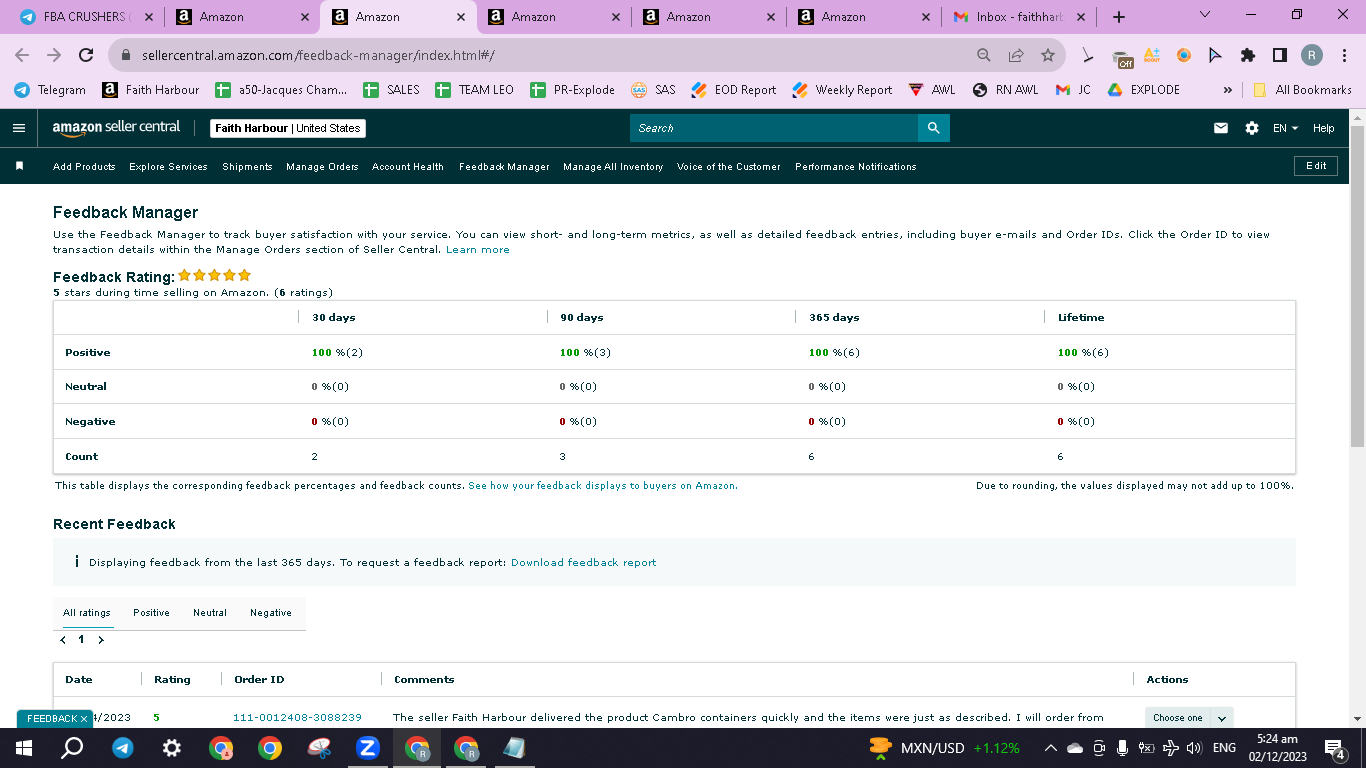Open the Extensions puzzle icon
This screenshot has width=1366, height=768.
click(x=1247, y=55)
